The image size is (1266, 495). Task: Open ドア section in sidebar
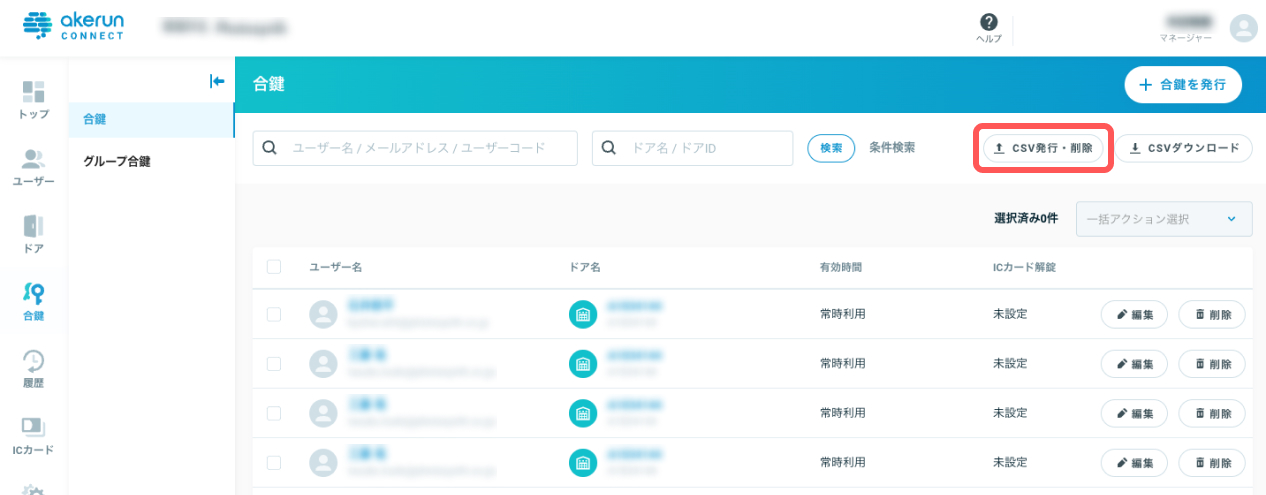(33, 234)
